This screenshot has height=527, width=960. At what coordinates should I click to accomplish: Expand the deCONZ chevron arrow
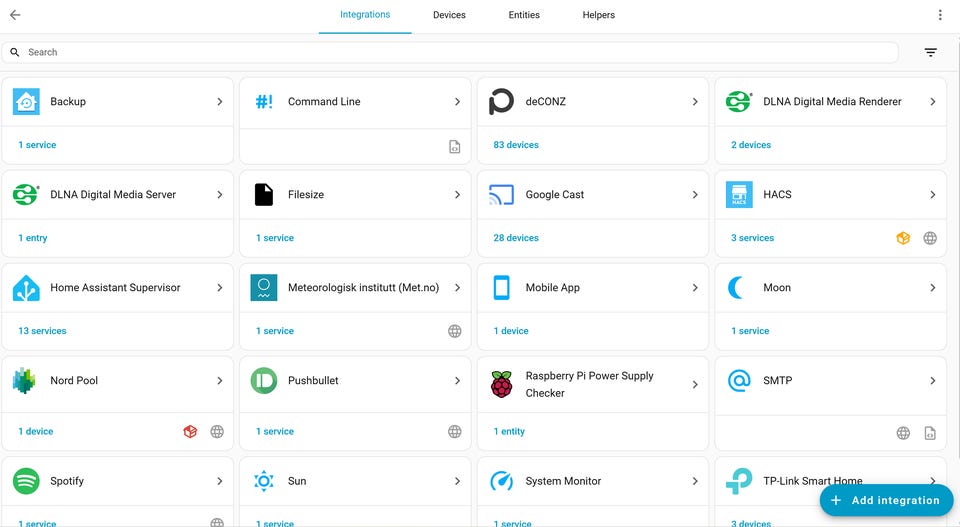[695, 102]
